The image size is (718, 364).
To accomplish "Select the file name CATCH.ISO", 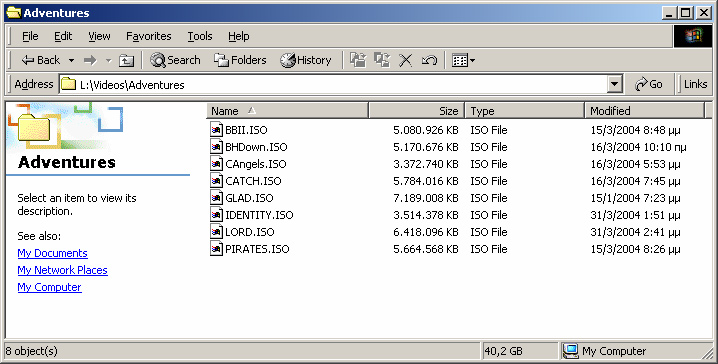I will click(253, 181).
